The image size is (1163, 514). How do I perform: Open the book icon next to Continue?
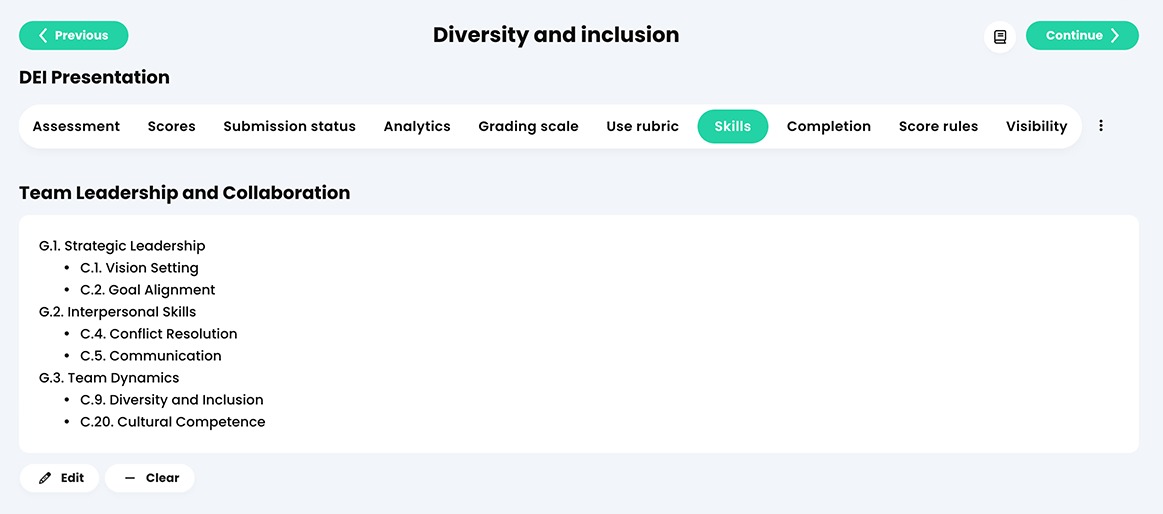pyautogui.click(x=1000, y=36)
